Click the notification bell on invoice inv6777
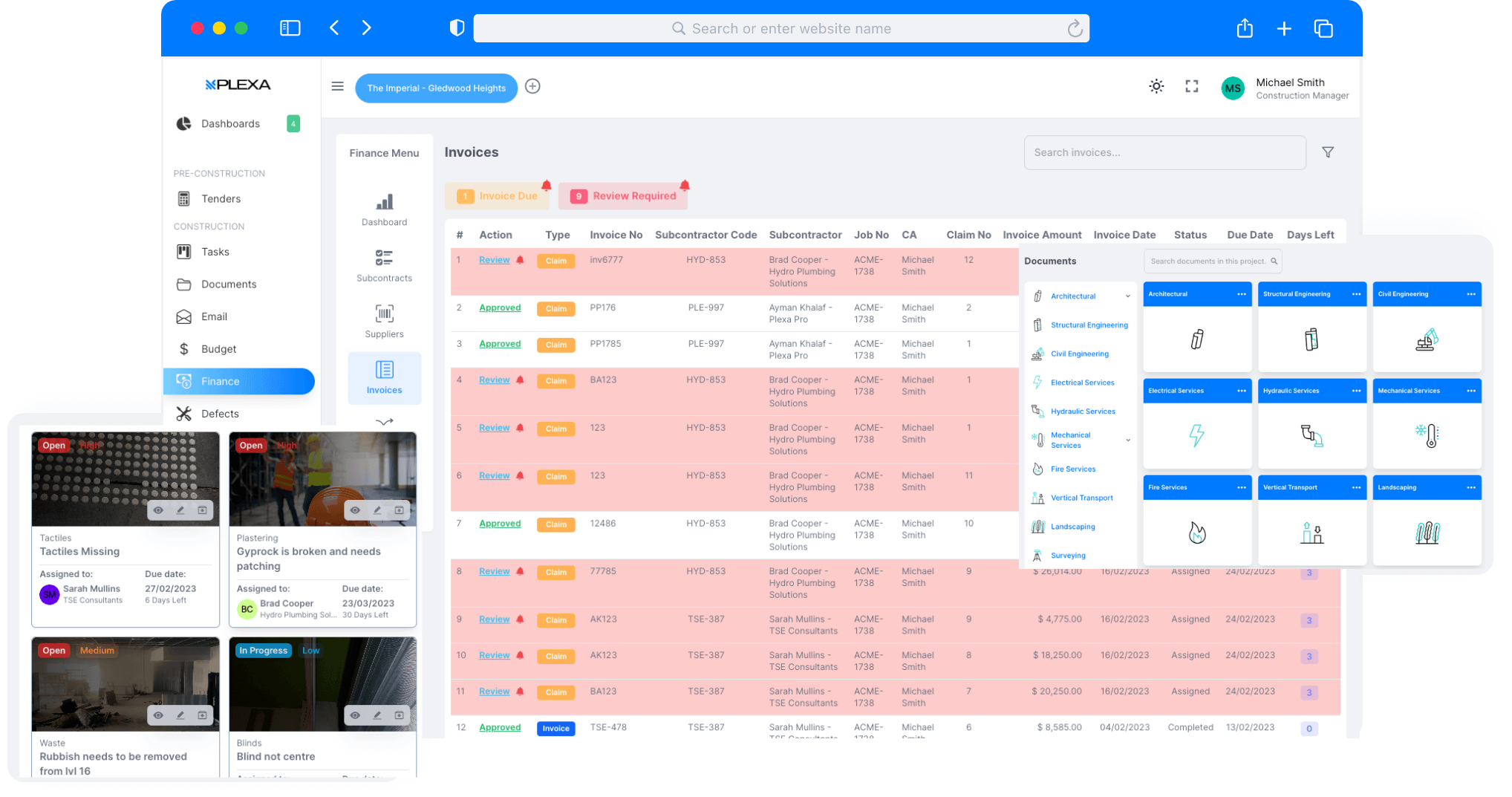The height and width of the screenshot is (797, 1512). [x=519, y=259]
